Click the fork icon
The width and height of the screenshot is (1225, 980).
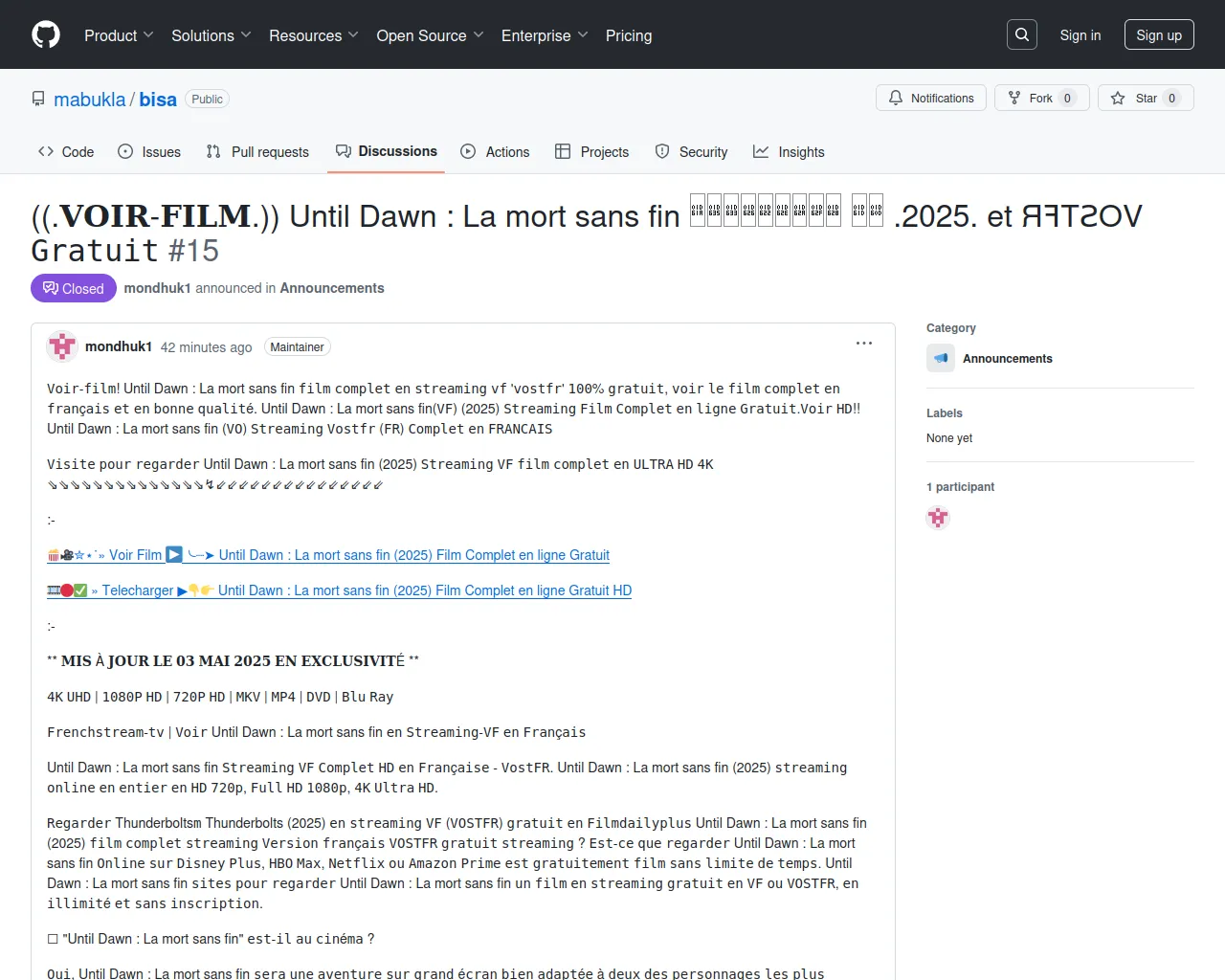coord(1014,98)
